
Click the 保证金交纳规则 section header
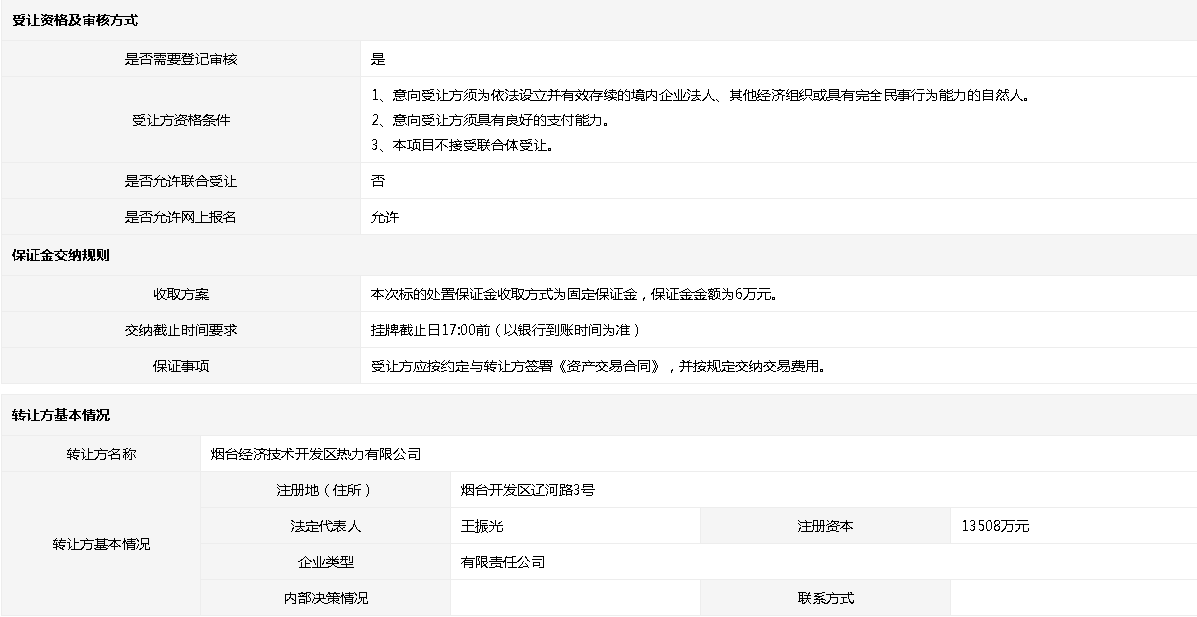(61, 255)
